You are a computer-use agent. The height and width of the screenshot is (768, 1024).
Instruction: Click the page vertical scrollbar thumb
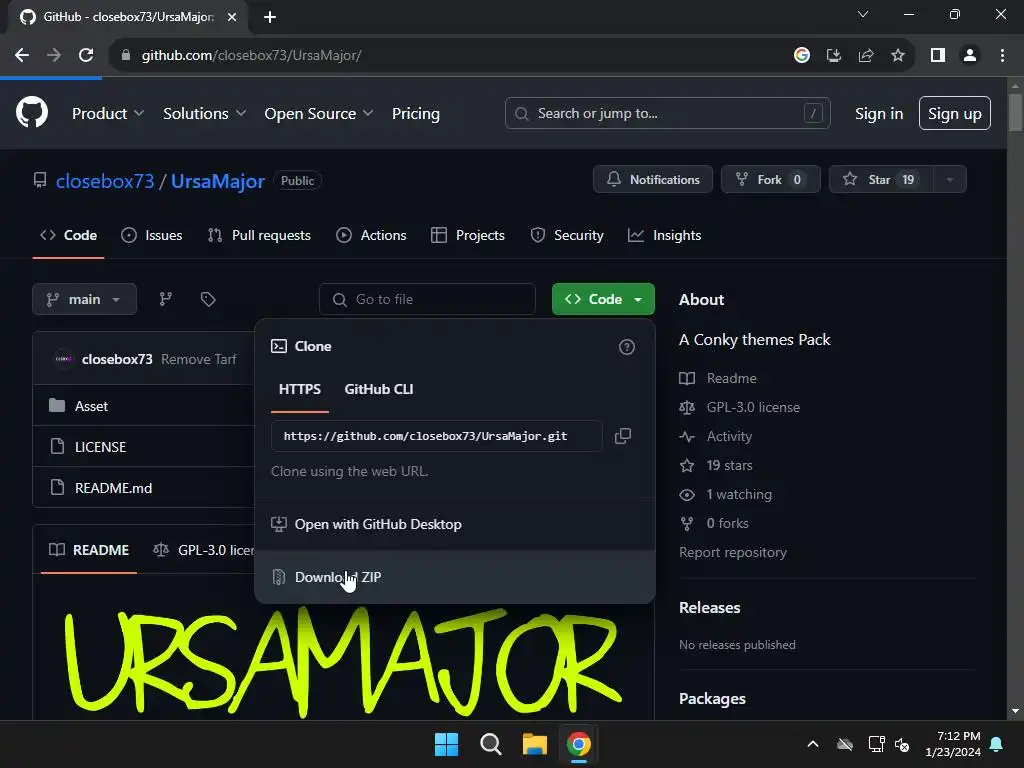pyautogui.click(x=1015, y=112)
